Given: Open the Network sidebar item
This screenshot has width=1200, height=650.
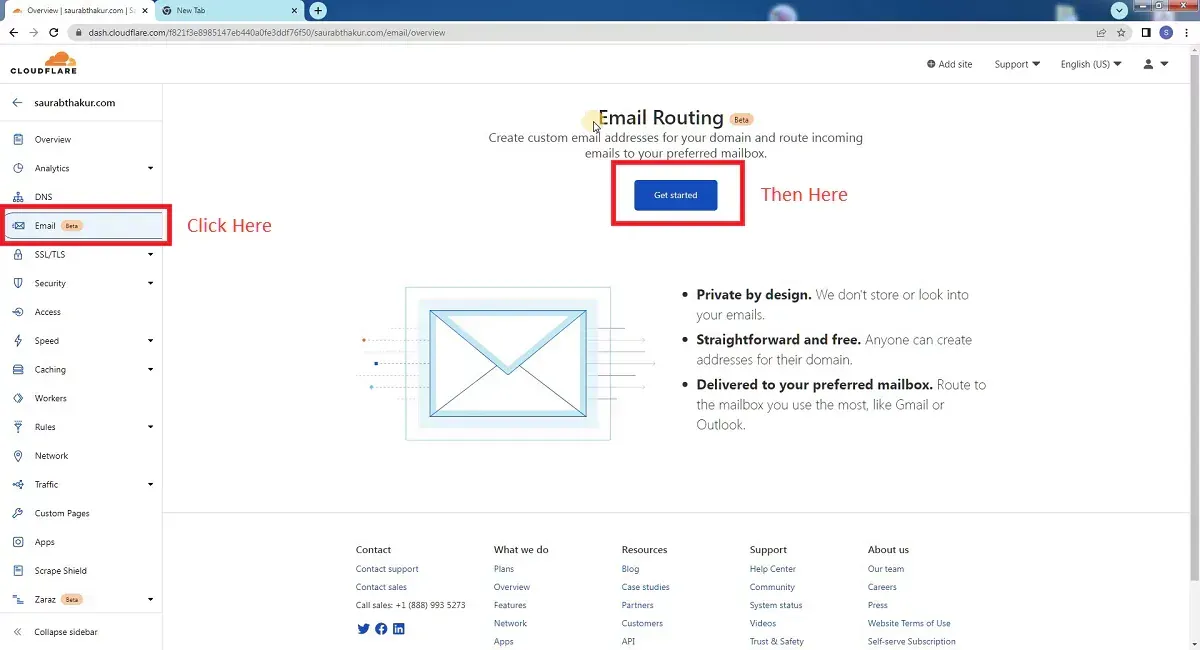Looking at the screenshot, I should 81,456.
